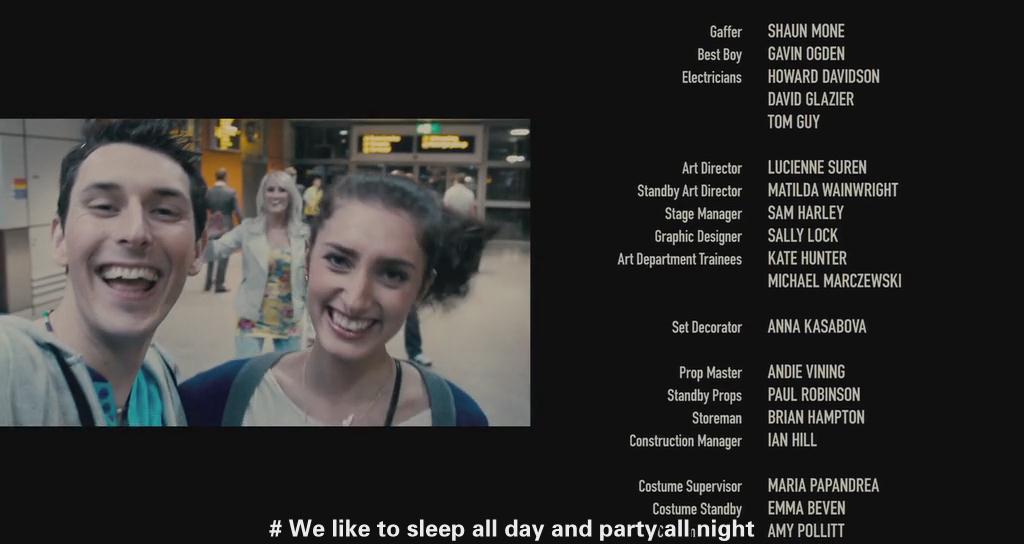
Task: Click the credit name TOM GUY
Action: [x=793, y=122]
